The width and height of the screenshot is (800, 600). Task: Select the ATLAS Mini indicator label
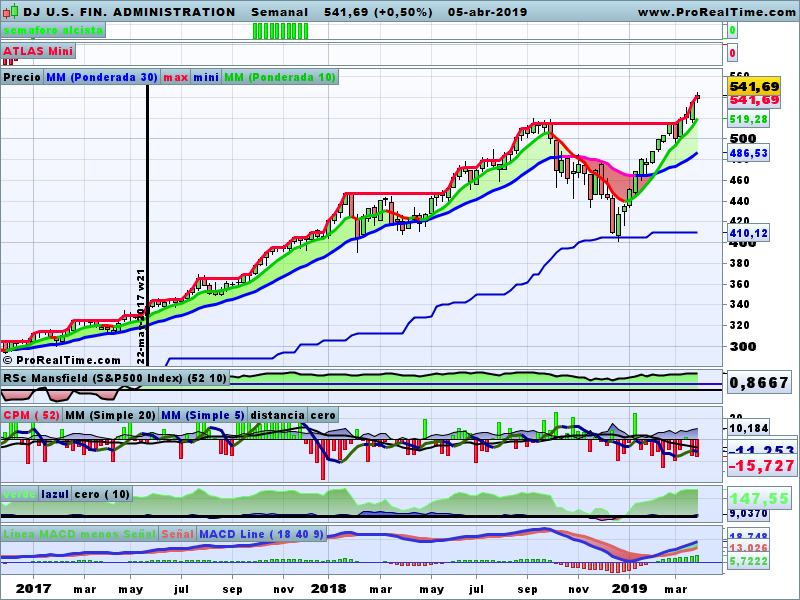(38, 51)
